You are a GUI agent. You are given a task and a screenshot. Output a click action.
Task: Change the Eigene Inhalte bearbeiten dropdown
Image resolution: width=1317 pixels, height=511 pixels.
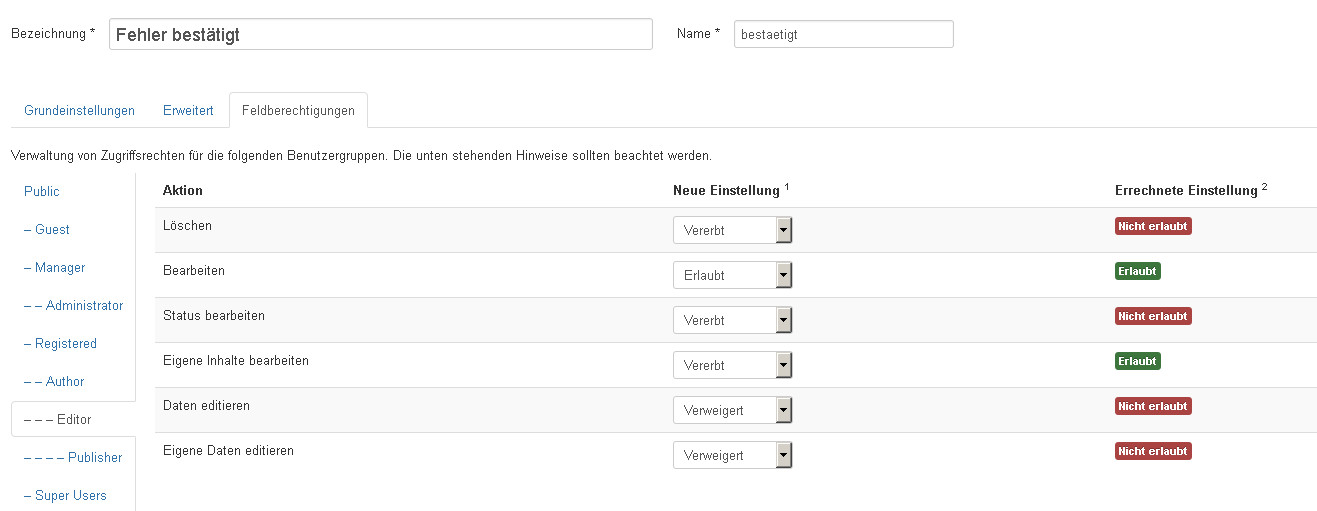(x=732, y=366)
